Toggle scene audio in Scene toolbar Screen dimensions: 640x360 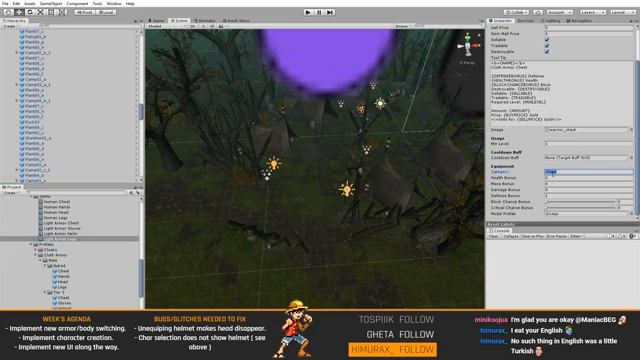coord(212,26)
